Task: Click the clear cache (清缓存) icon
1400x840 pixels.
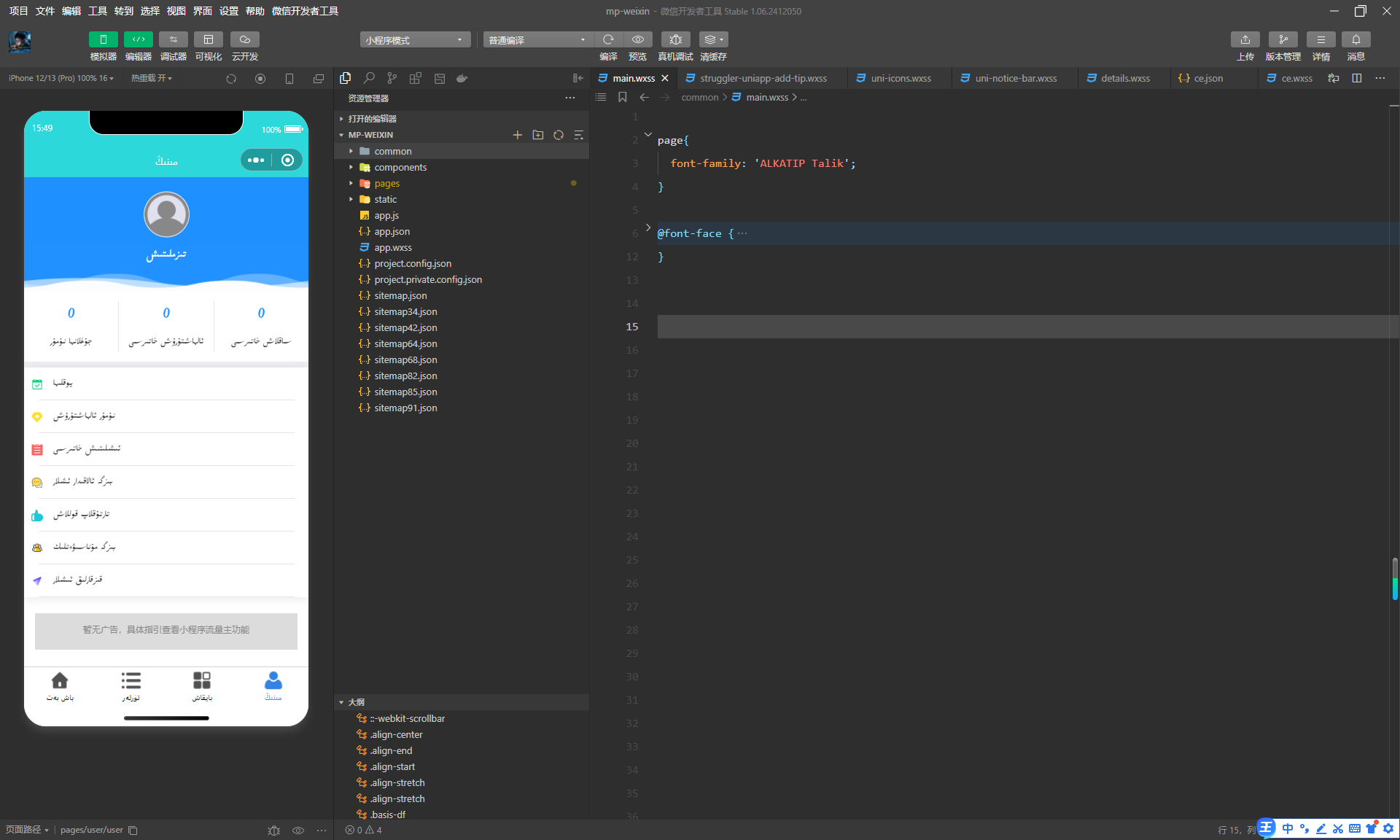Action: [x=713, y=39]
